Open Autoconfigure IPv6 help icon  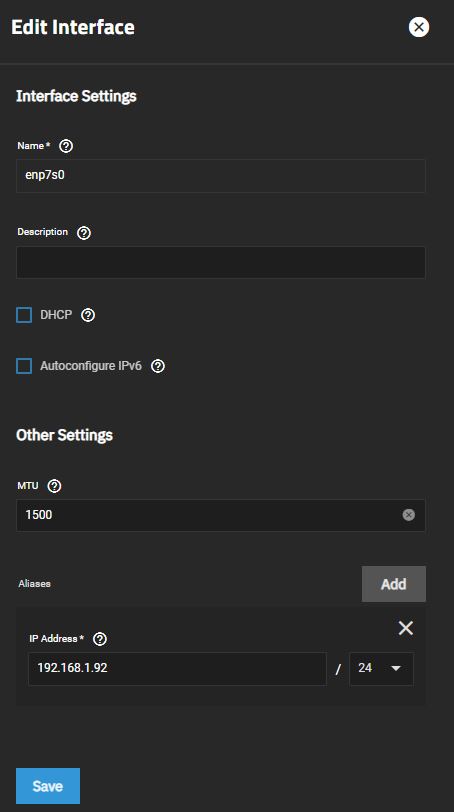[157, 366]
